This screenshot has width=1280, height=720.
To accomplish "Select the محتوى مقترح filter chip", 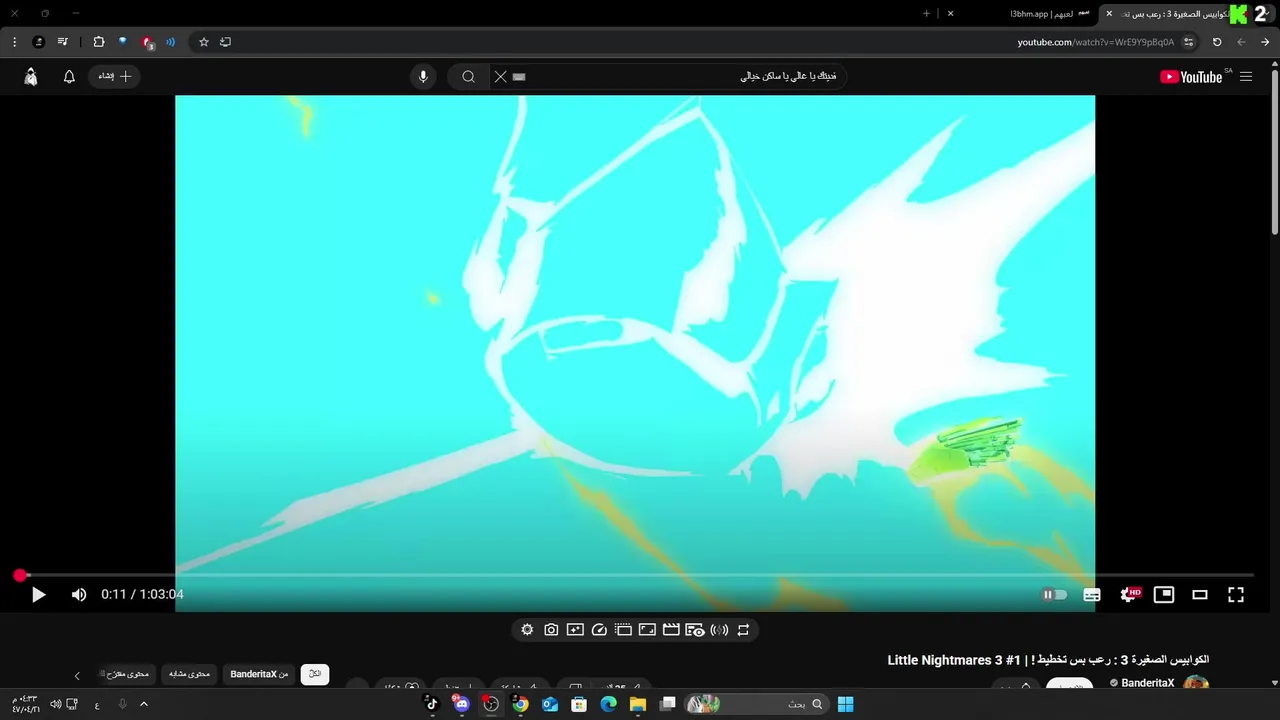I will coord(125,674).
